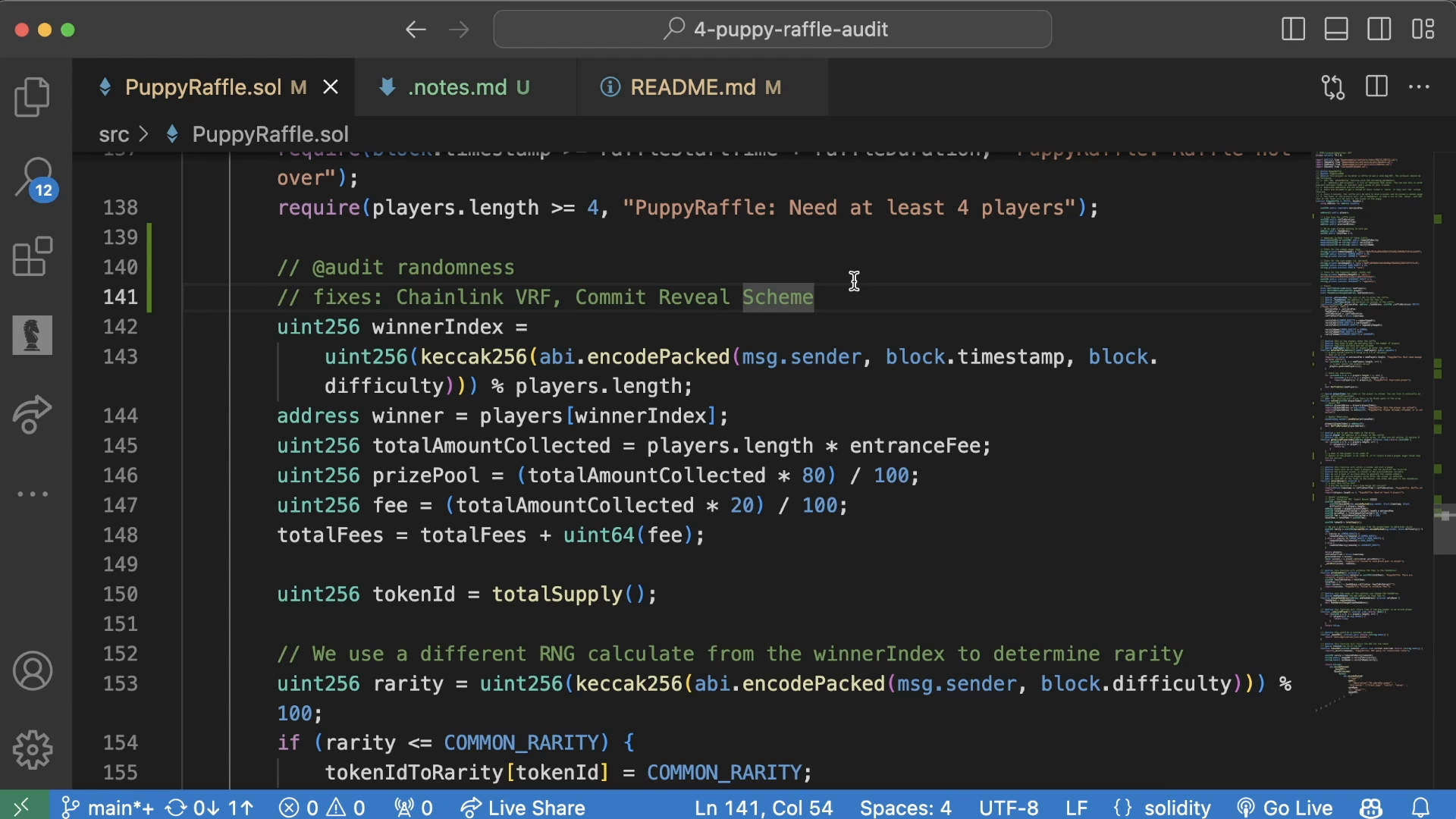
Task: Open the editor more actions menu
Action: click(x=1420, y=86)
